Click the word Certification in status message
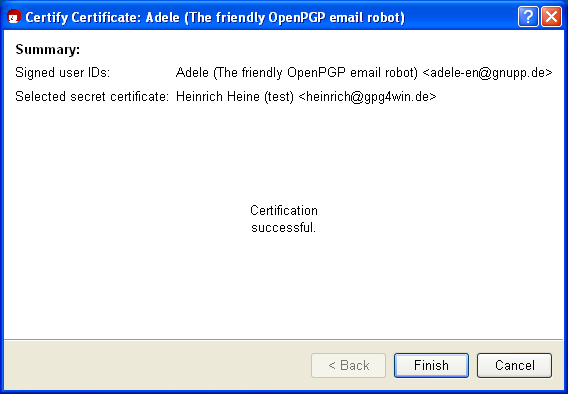The height and width of the screenshot is (394, 568). pos(284,210)
